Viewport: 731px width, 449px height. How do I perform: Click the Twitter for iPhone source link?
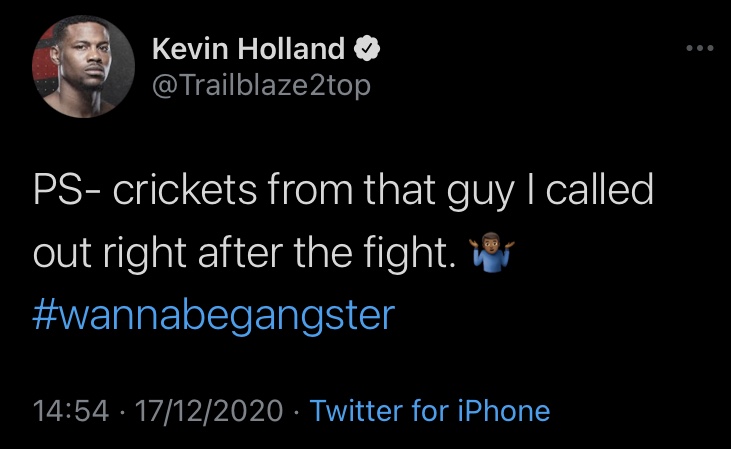[430, 411]
